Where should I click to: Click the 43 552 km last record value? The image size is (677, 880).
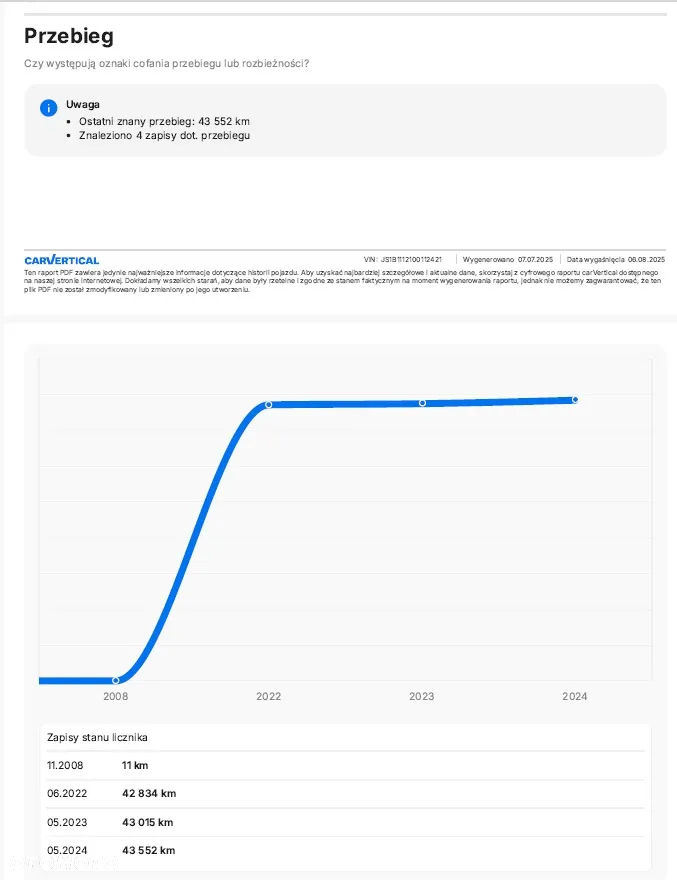[x=149, y=850]
